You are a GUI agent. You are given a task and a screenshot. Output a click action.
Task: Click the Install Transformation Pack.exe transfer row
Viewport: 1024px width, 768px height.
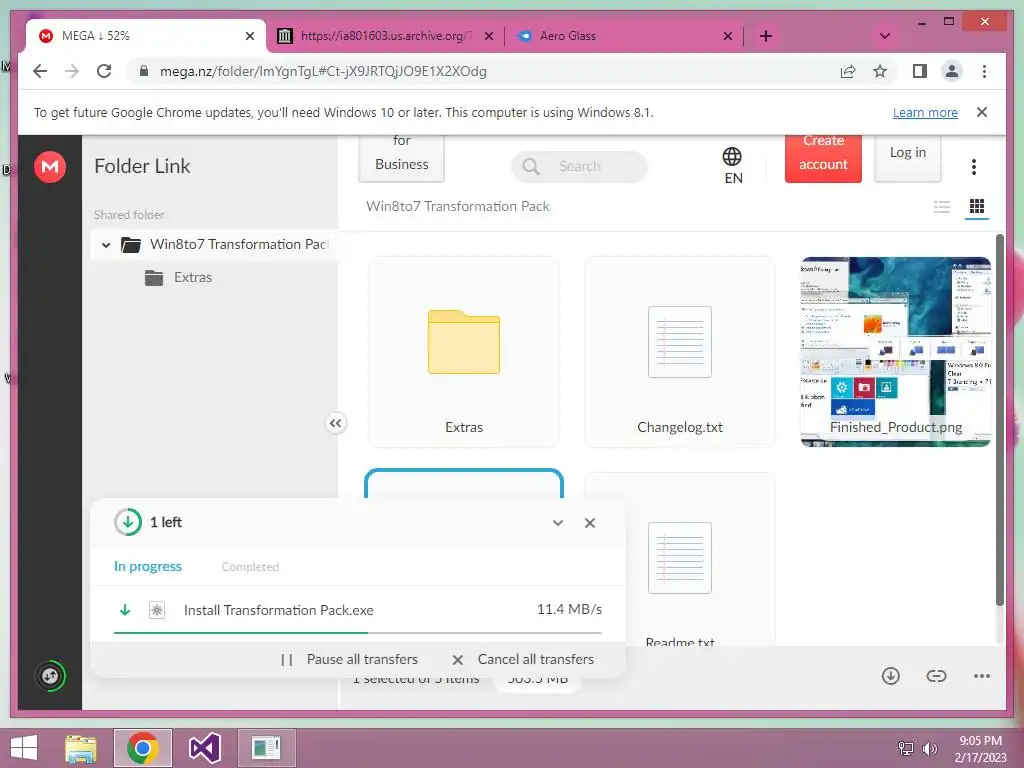pyautogui.click(x=357, y=610)
